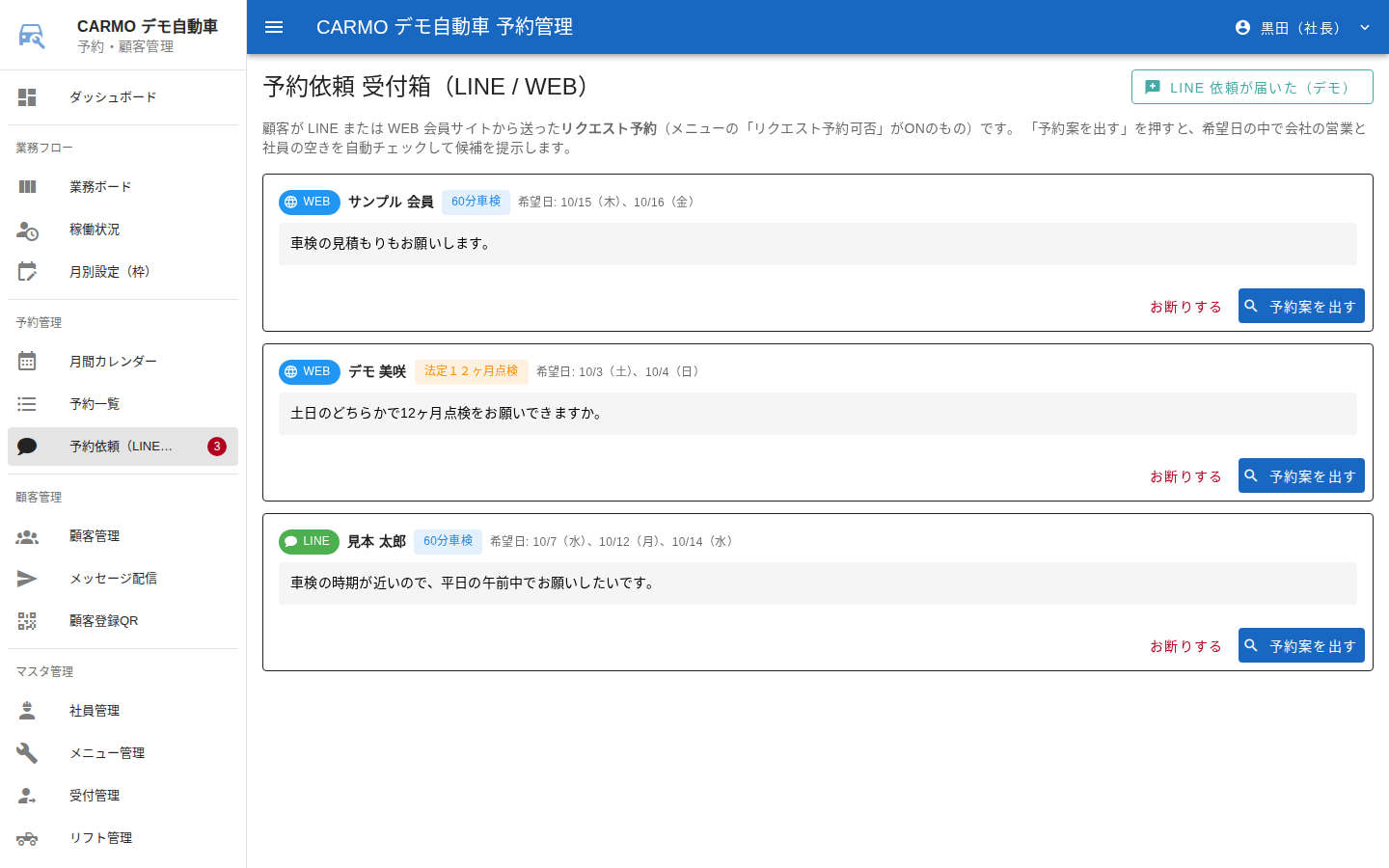Click customer name 見本 太郎

[x=376, y=541]
